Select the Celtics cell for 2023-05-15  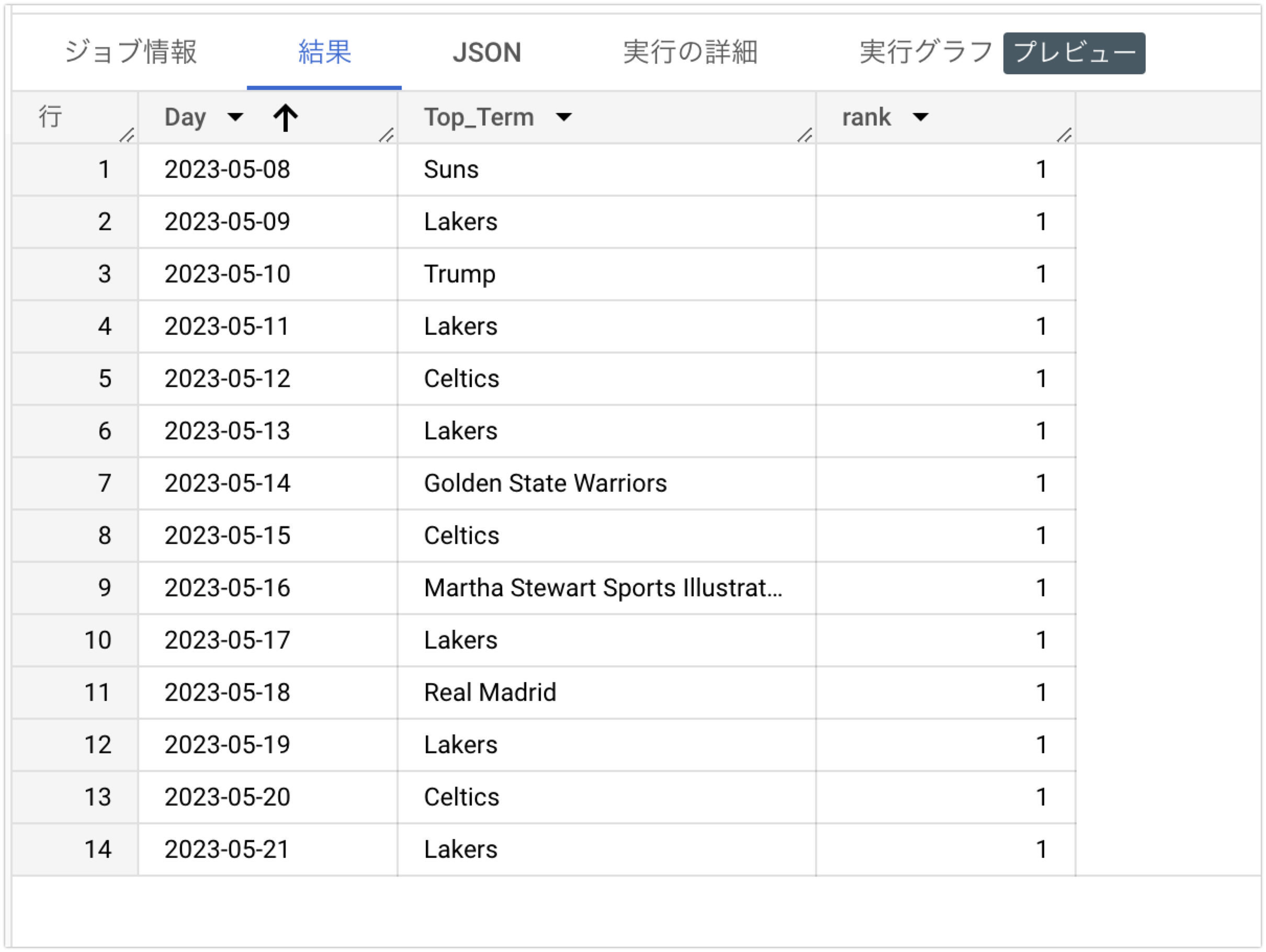(607, 536)
